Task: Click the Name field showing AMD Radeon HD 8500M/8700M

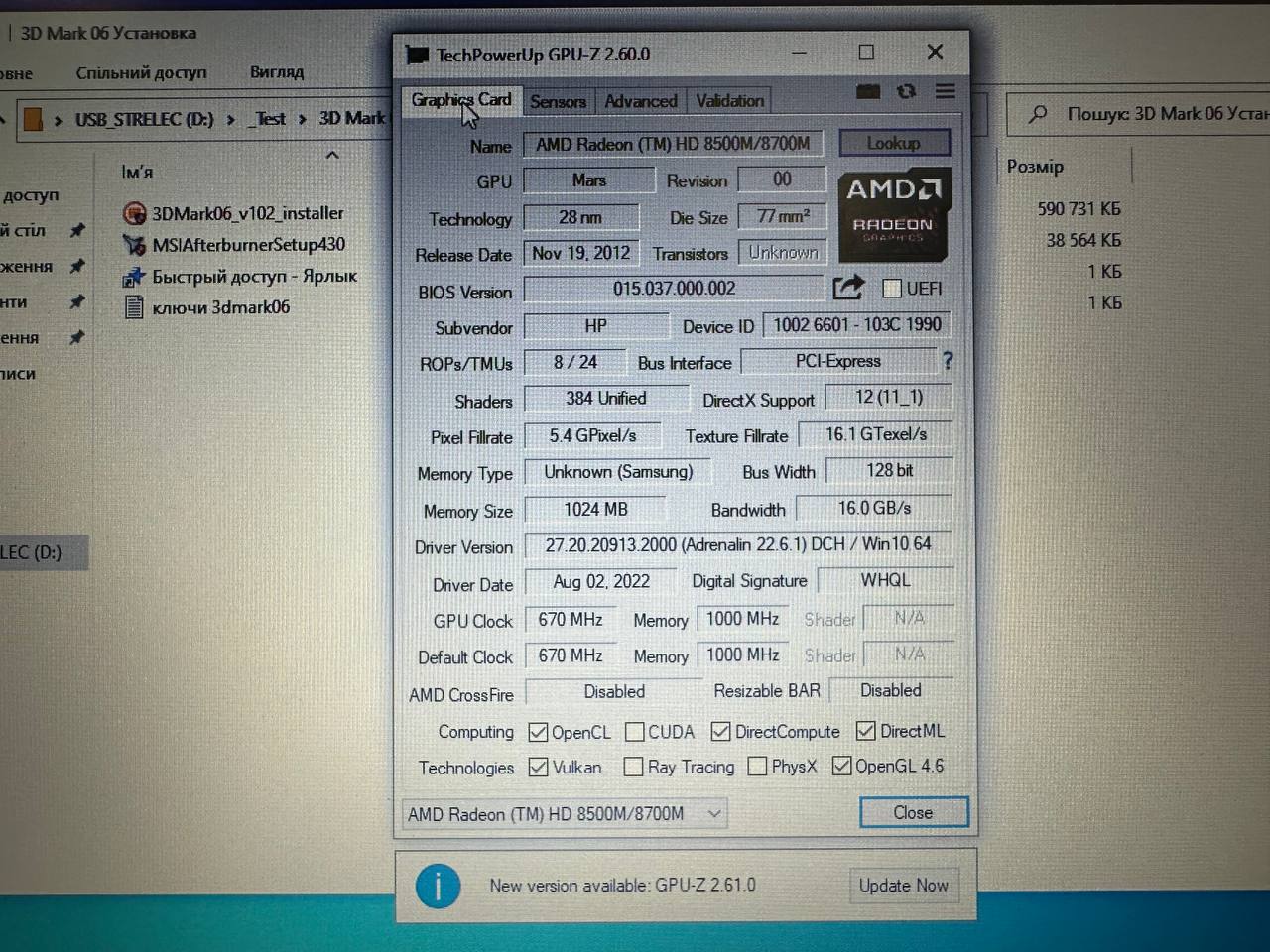Action: pyautogui.click(x=673, y=145)
